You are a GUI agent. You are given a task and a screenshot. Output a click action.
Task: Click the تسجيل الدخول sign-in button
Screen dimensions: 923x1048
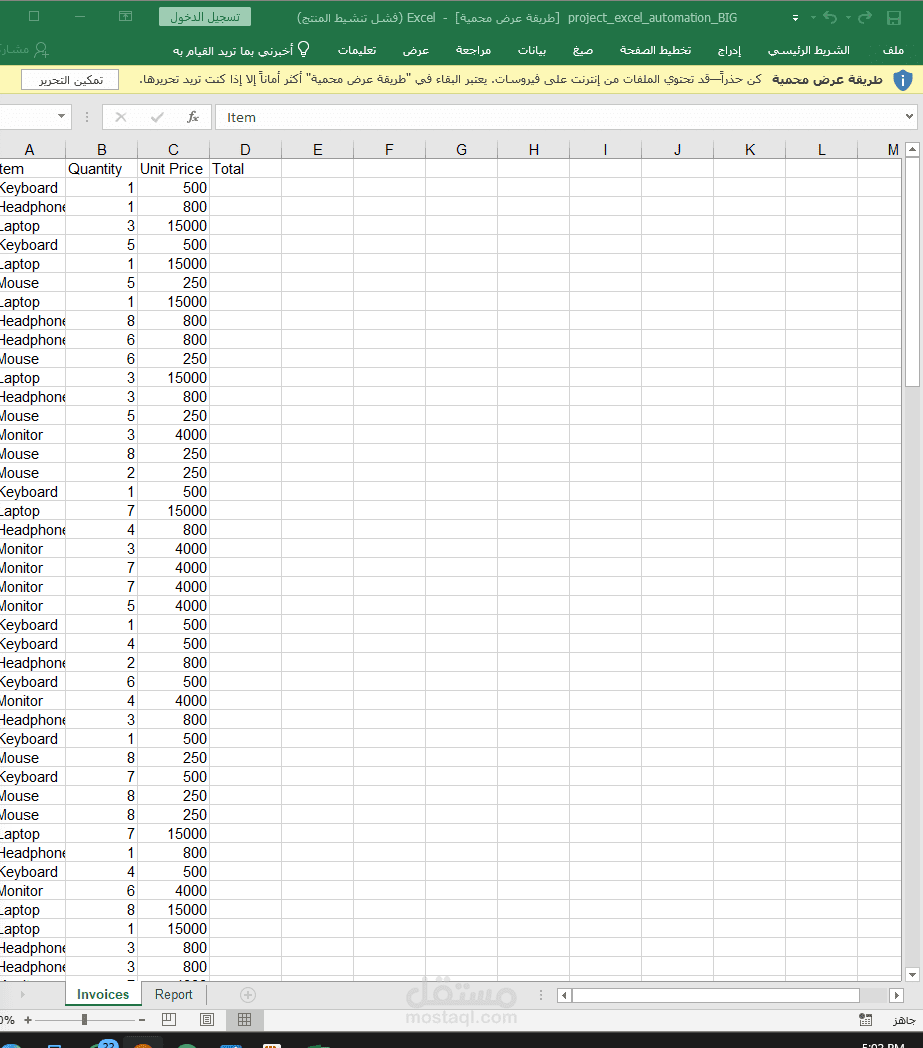pos(204,16)
